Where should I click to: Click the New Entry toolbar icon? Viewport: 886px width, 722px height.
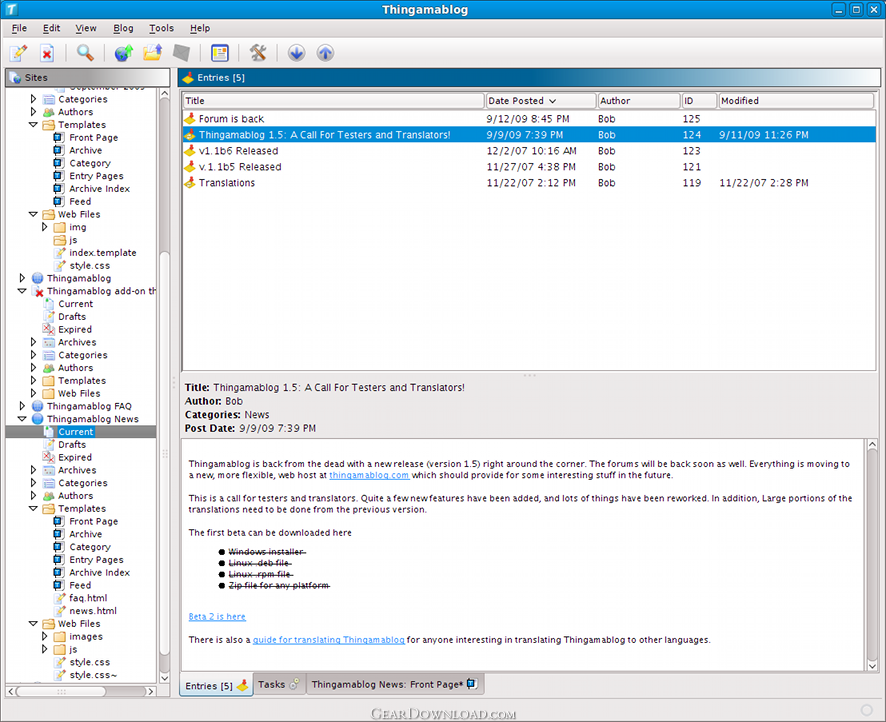[19, 53]
